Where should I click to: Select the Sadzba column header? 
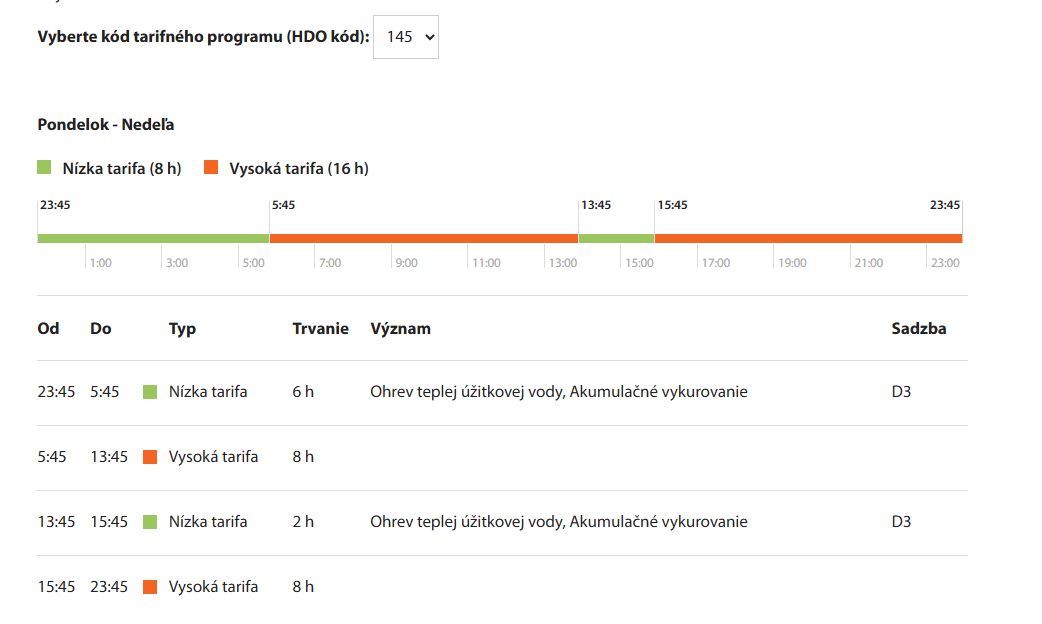click(x=918, y=328)
